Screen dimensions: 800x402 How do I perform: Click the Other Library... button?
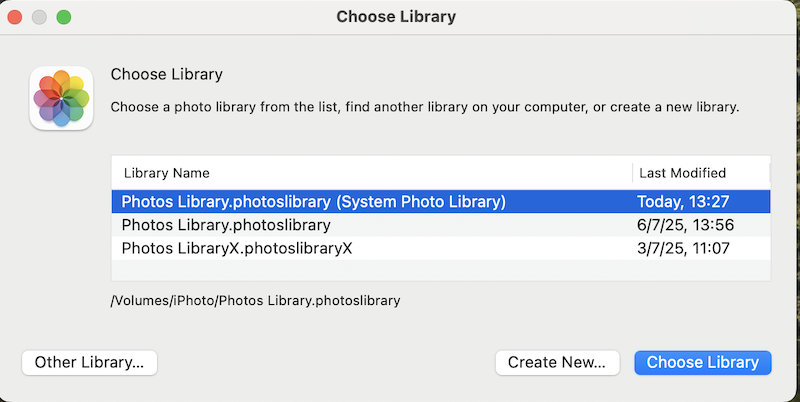point(89,362)
